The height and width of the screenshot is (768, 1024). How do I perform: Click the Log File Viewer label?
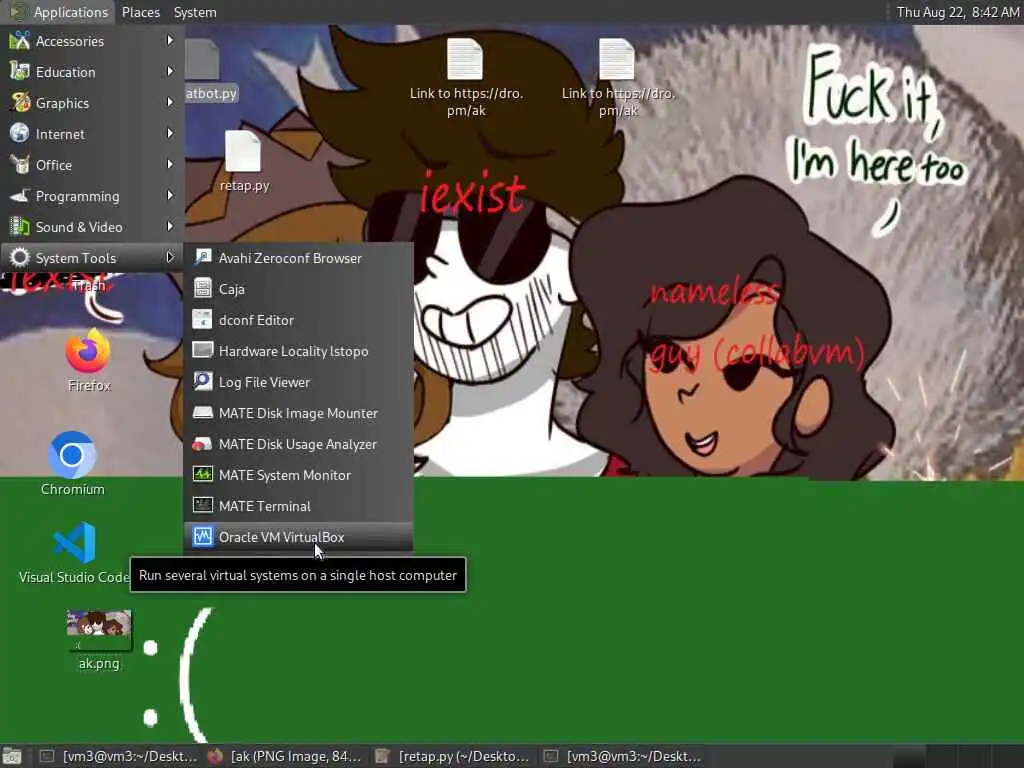(x=264, y=382)
